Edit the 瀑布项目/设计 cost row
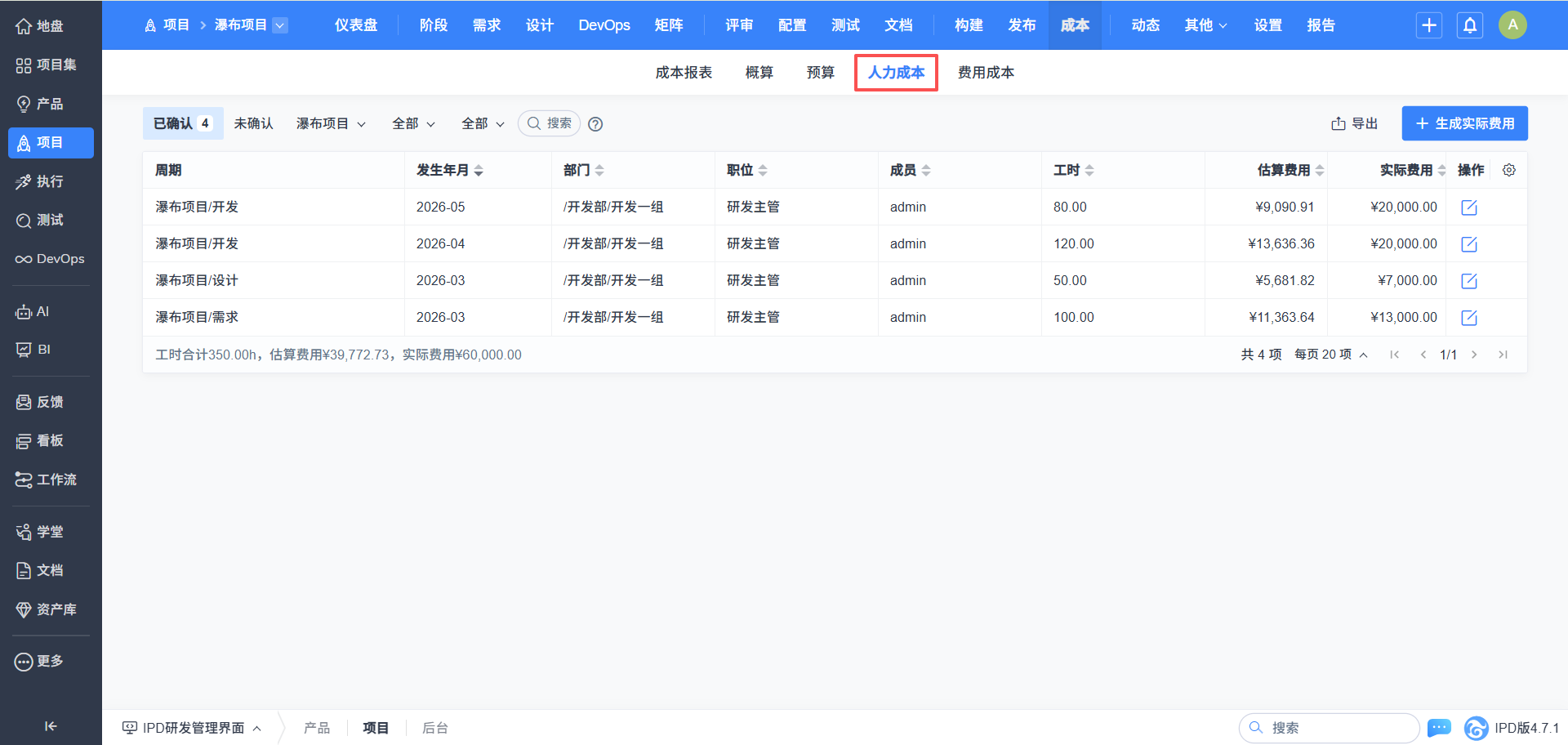The height and width of the screenshot is (745, 1568). tap(1469, 281)
